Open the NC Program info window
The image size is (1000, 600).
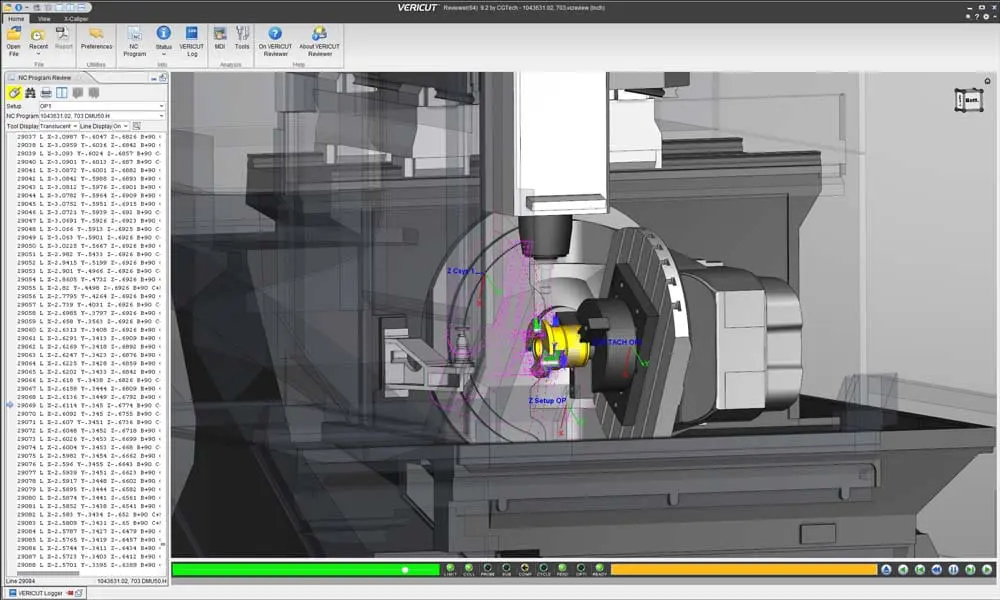click(x=134, y=41)
